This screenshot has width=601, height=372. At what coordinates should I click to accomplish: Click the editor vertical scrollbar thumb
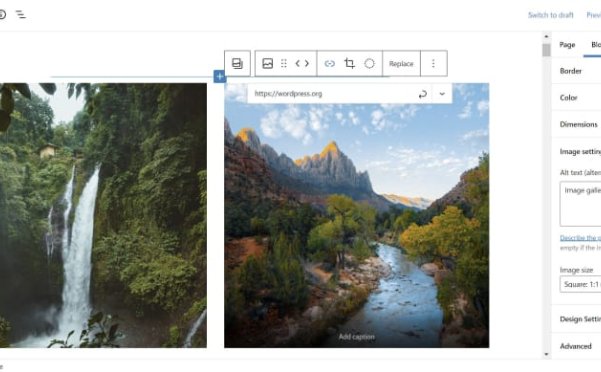pos(546,50)
